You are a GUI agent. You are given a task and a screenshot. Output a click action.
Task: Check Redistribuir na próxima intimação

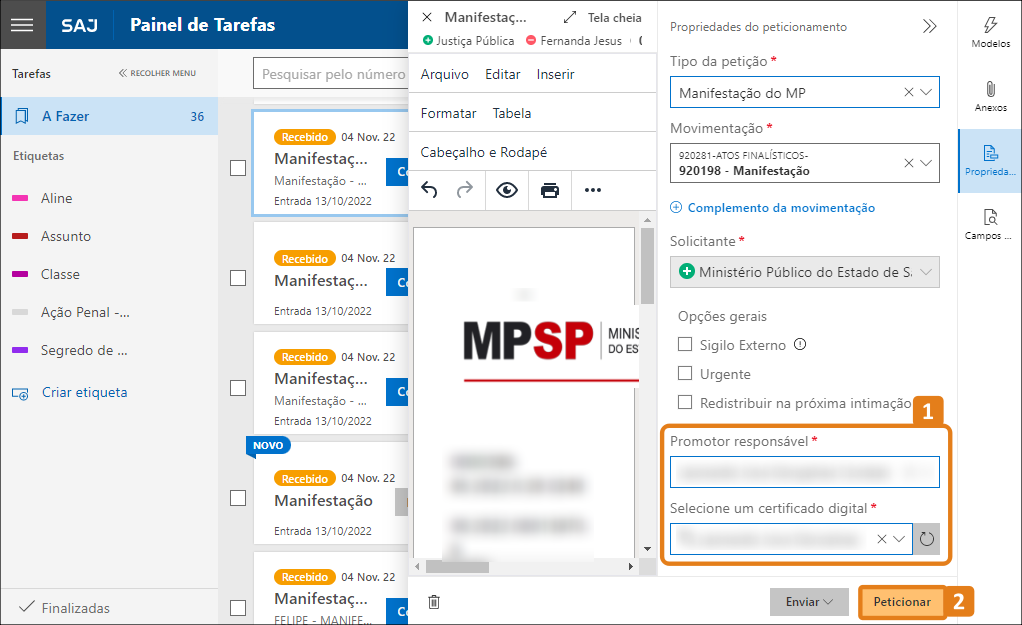pyautogui.click(x=684, y=401)
